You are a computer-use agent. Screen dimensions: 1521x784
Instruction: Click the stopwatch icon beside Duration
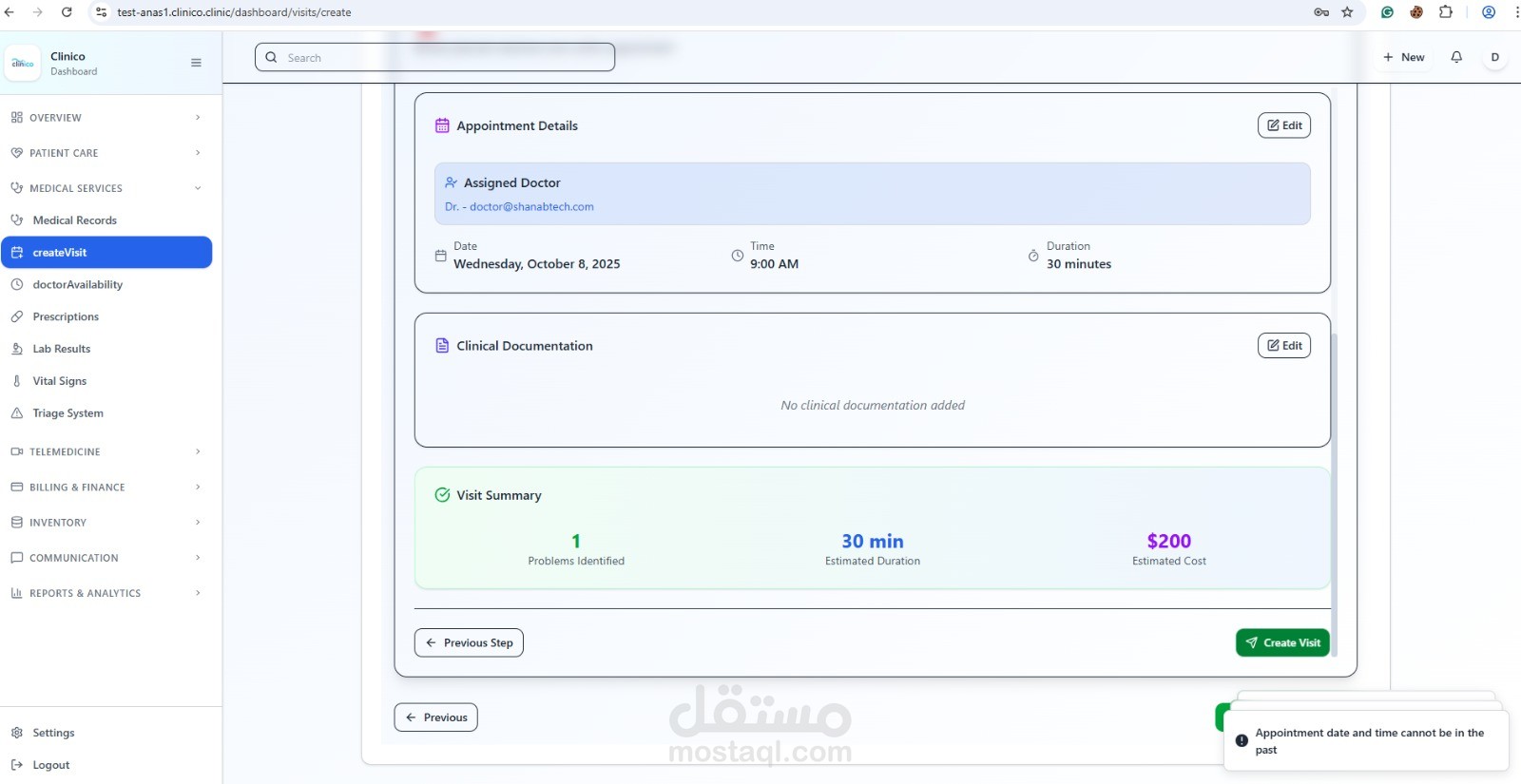(1033, 256)
